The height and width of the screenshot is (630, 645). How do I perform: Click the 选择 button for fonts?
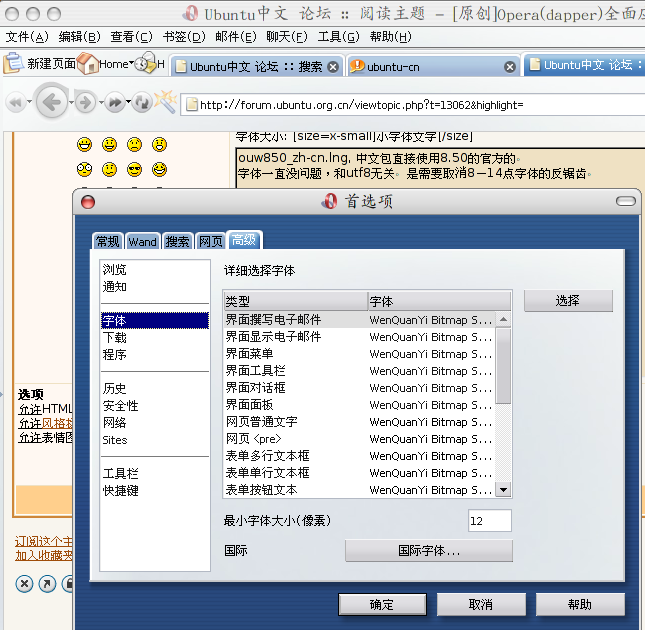tap(568, 301)
